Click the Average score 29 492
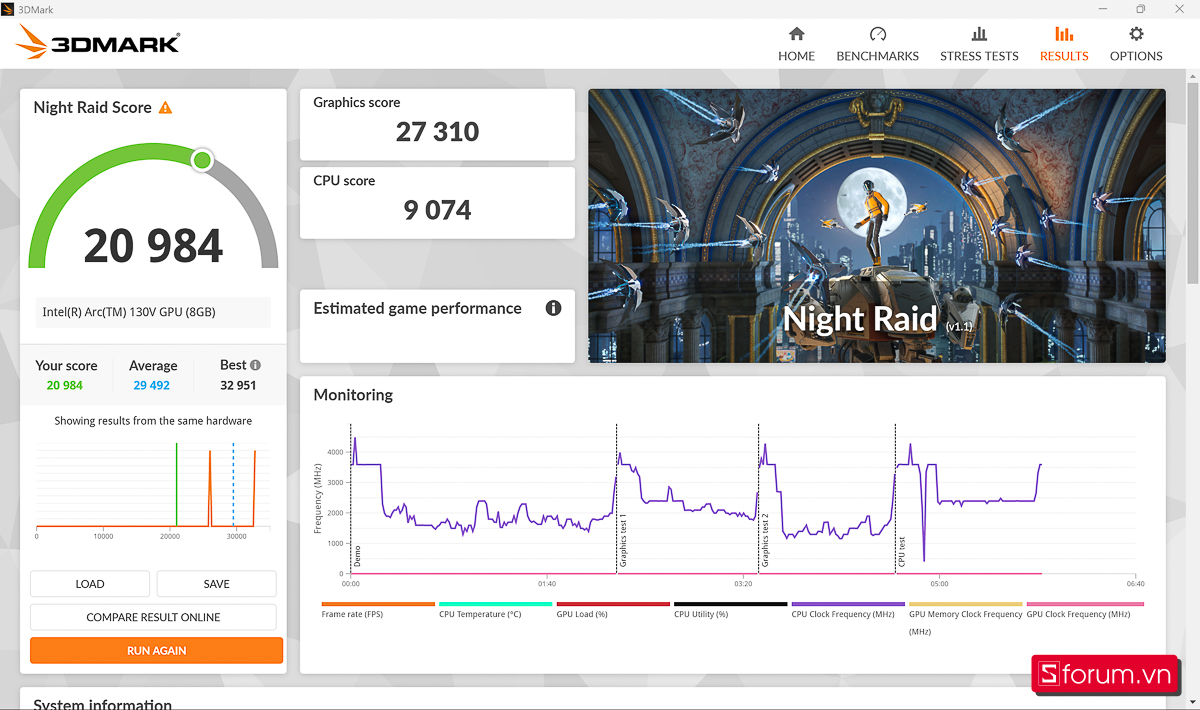The width and height of the screenshot is (1200, 710). click(x=151, y=385)
